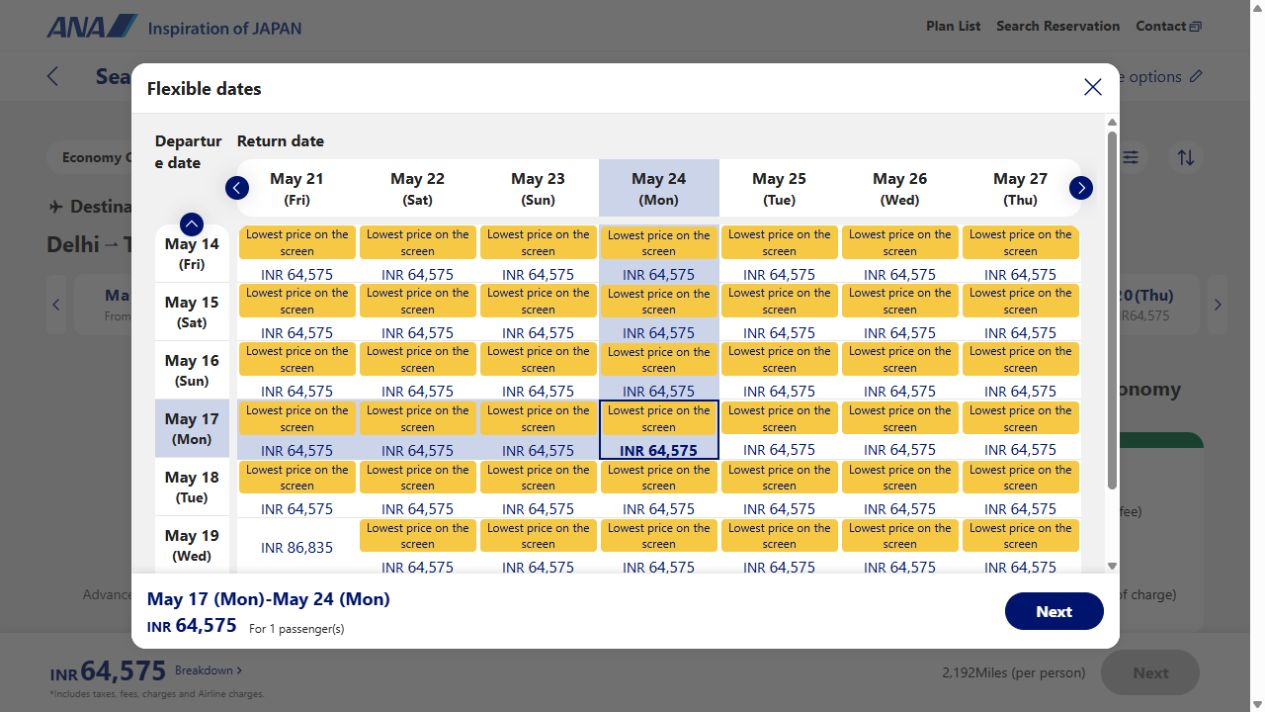Select the May 22 (Sat) return column header

click(417, 188)
